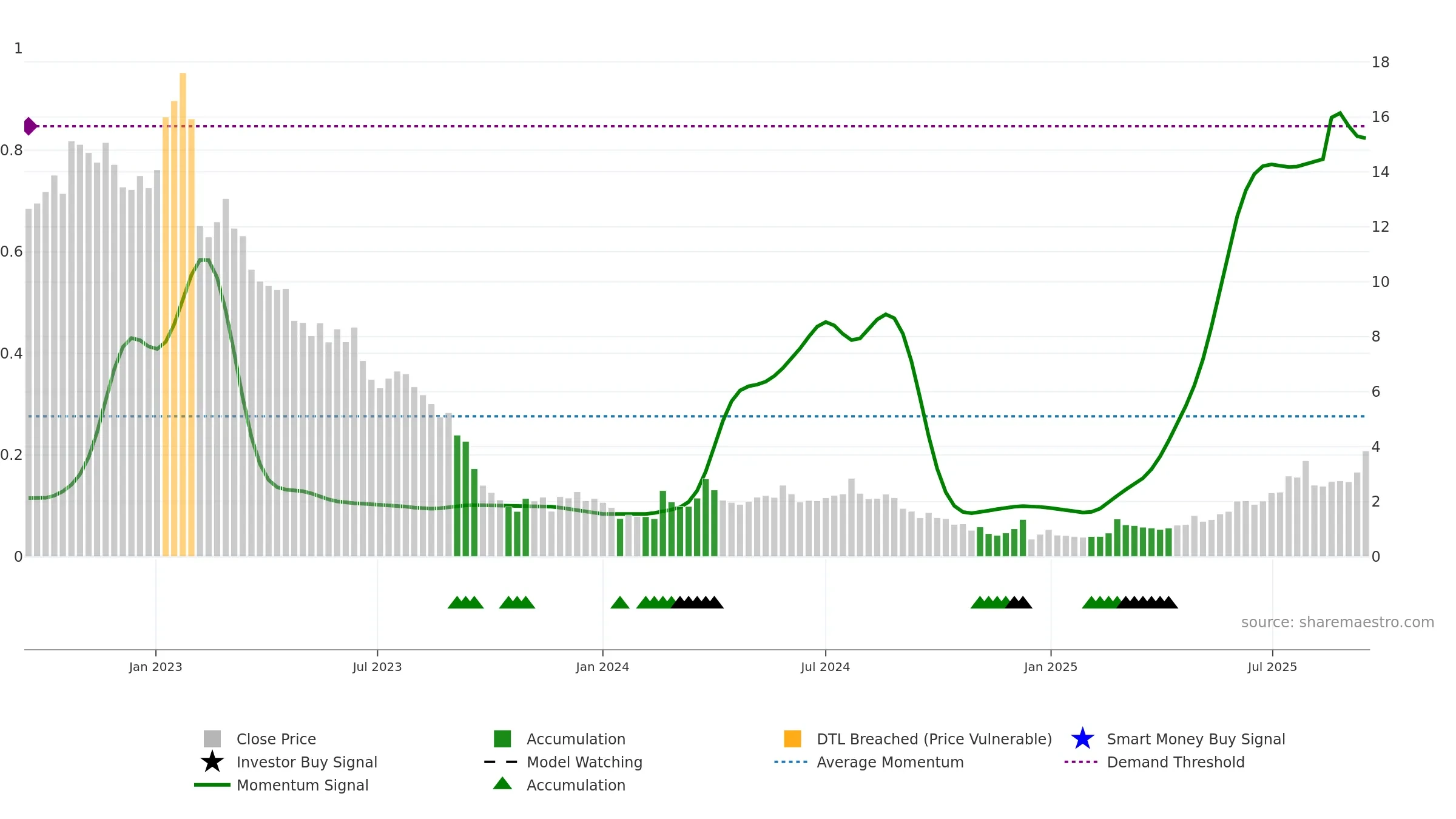The image size is (1456, 819).
Task: Toggle the Close Price legend label
Action: (x=276, y=739)
